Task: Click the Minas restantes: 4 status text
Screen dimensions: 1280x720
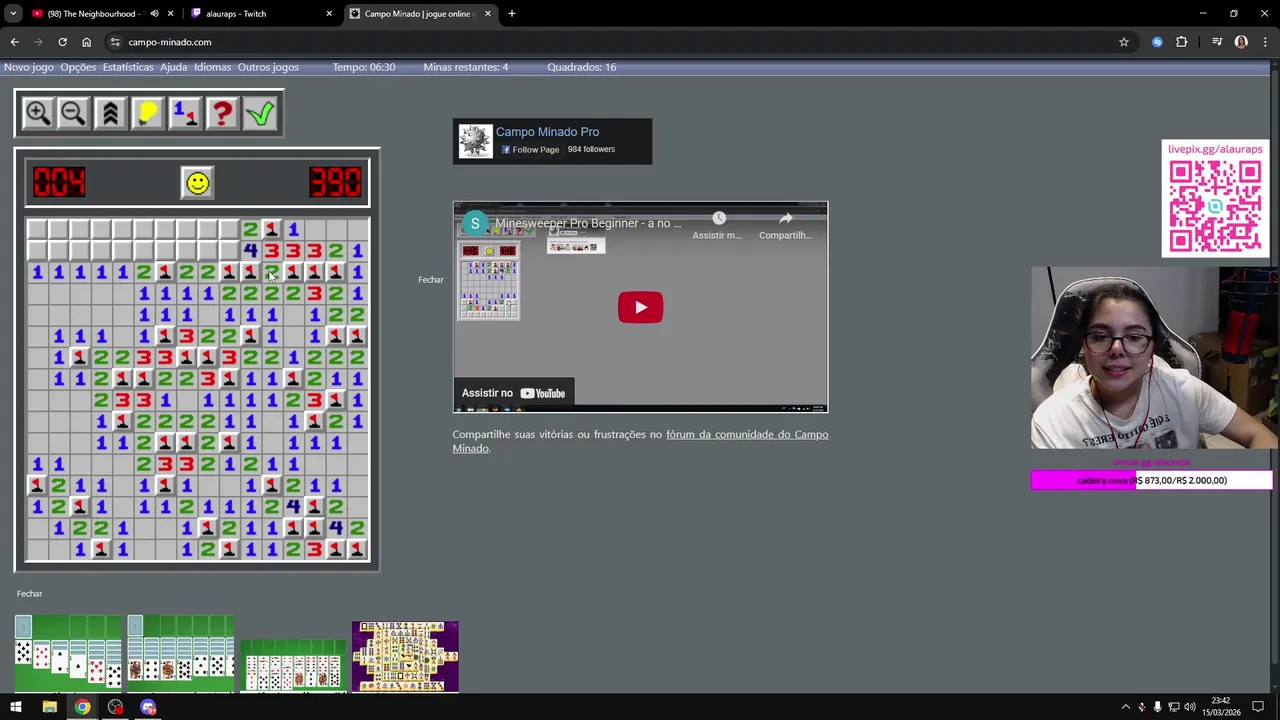Action: [466, 67]
